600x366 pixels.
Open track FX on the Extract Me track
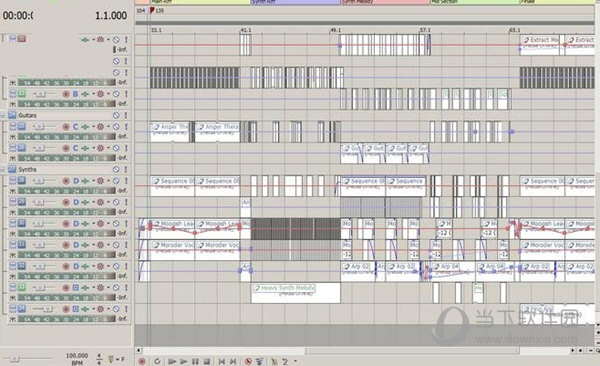tap(85, 39)
